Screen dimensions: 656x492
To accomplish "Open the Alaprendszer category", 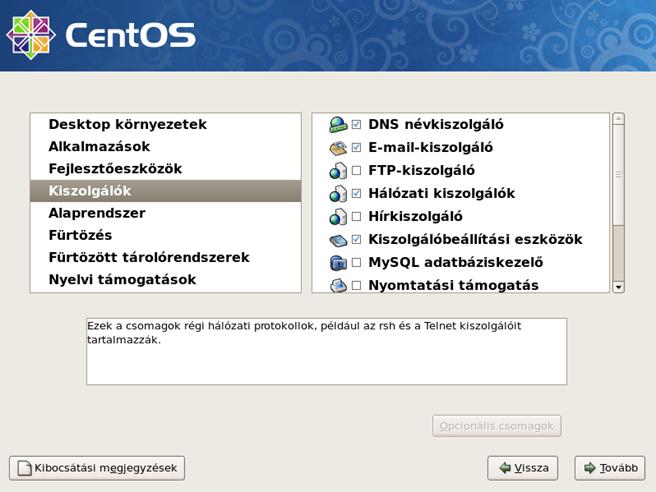I will point(97,213).
